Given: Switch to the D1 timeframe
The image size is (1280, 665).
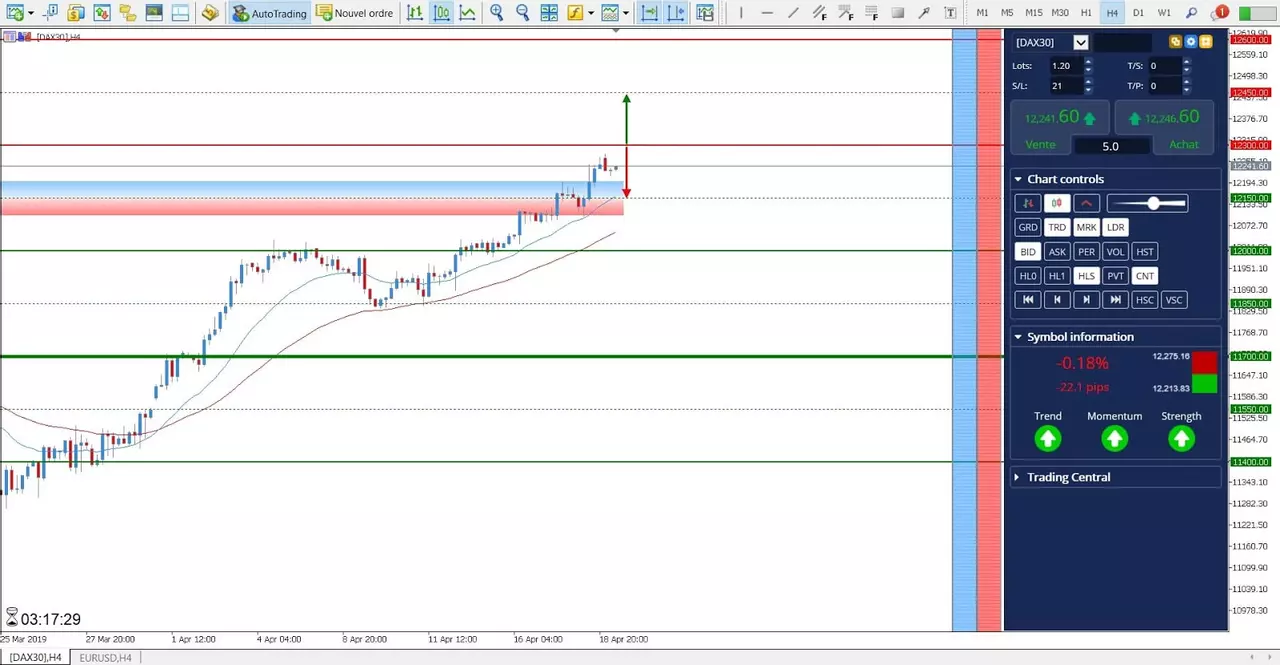Looking at the screenshot, I should pyautogui.click(x=1138, y=13).
